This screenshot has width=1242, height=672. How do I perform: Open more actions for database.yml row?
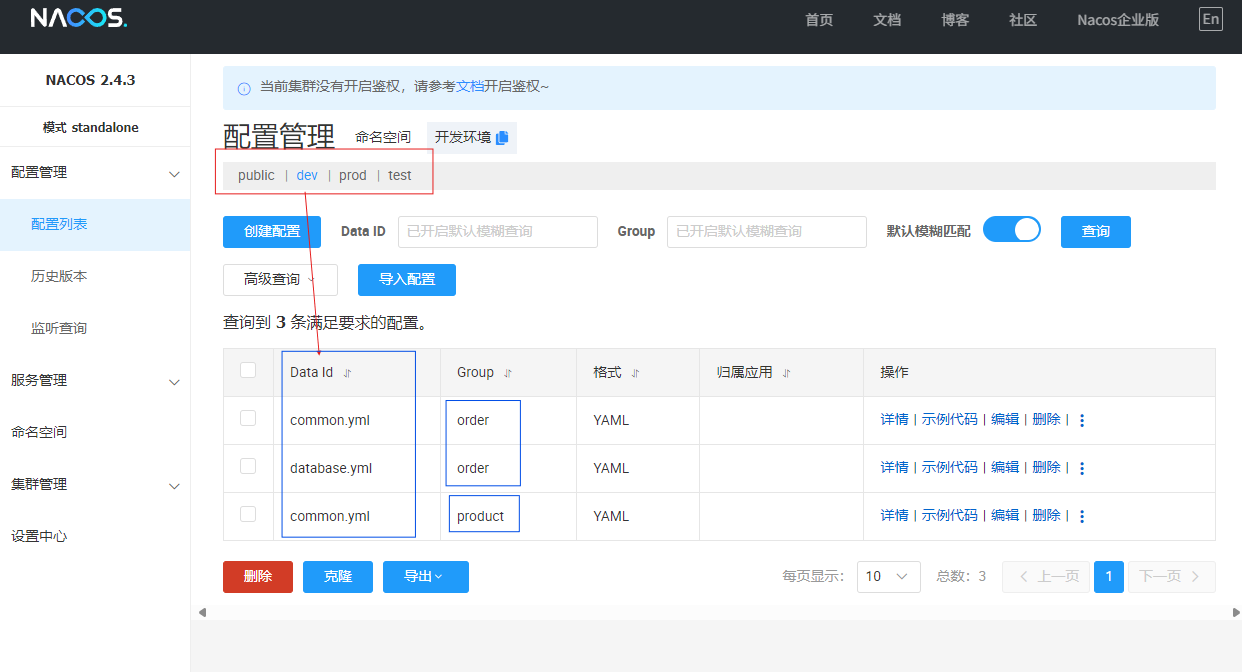point(1081,468)
